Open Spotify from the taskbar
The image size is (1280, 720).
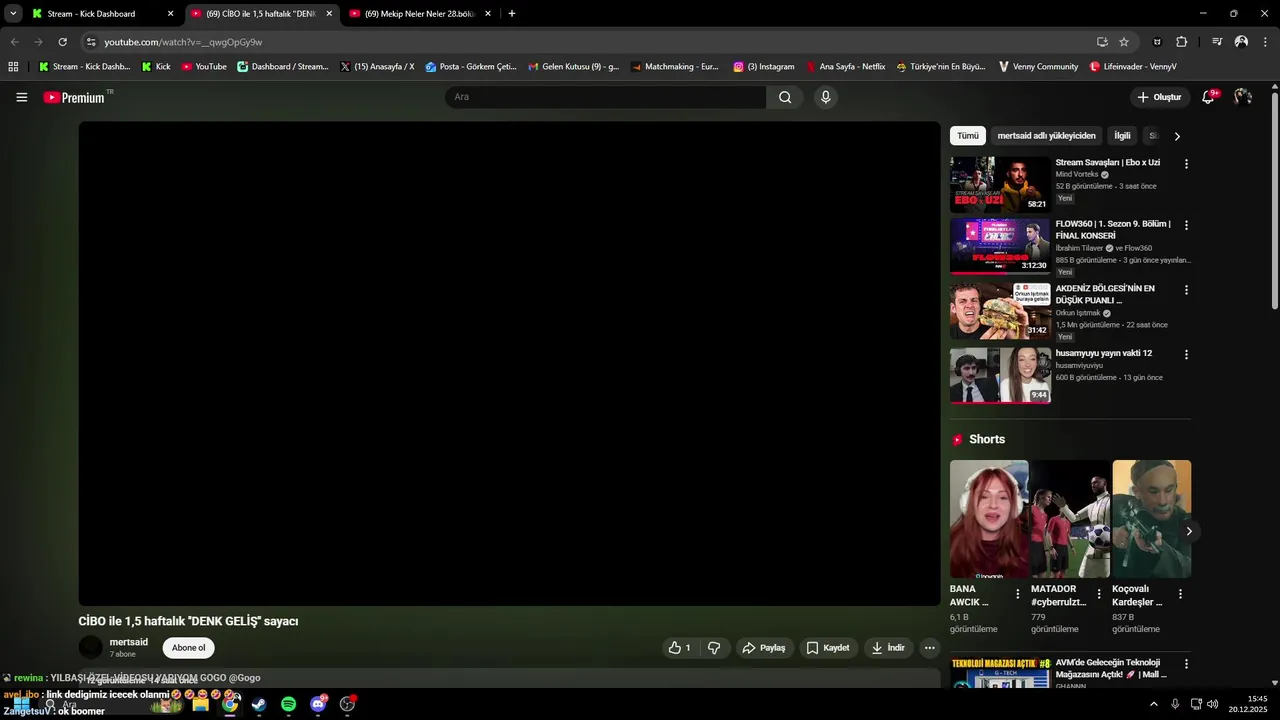(x=289, y=704)
